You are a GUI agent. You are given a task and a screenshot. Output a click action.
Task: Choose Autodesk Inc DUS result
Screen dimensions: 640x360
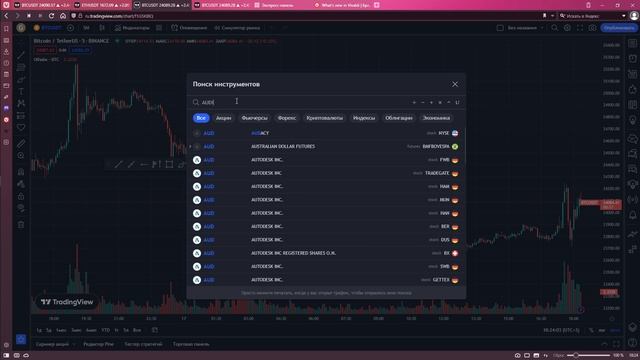(x=326, y=240)
